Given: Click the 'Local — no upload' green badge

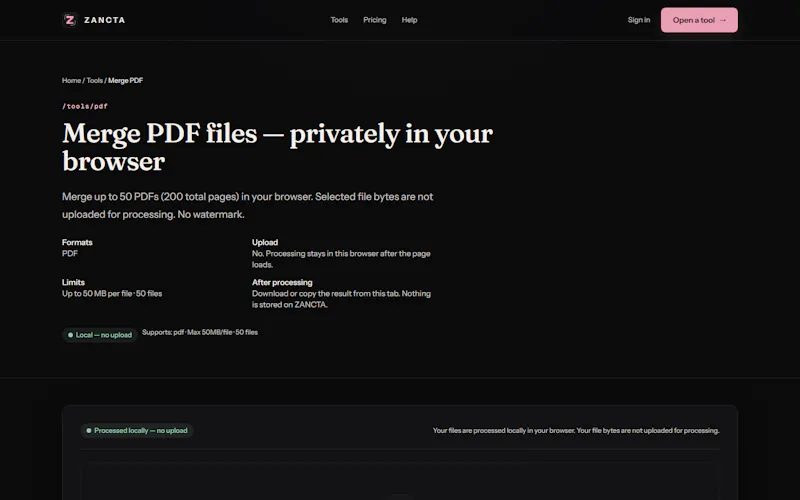Looking at the screenshot, I should pos(100,335).
